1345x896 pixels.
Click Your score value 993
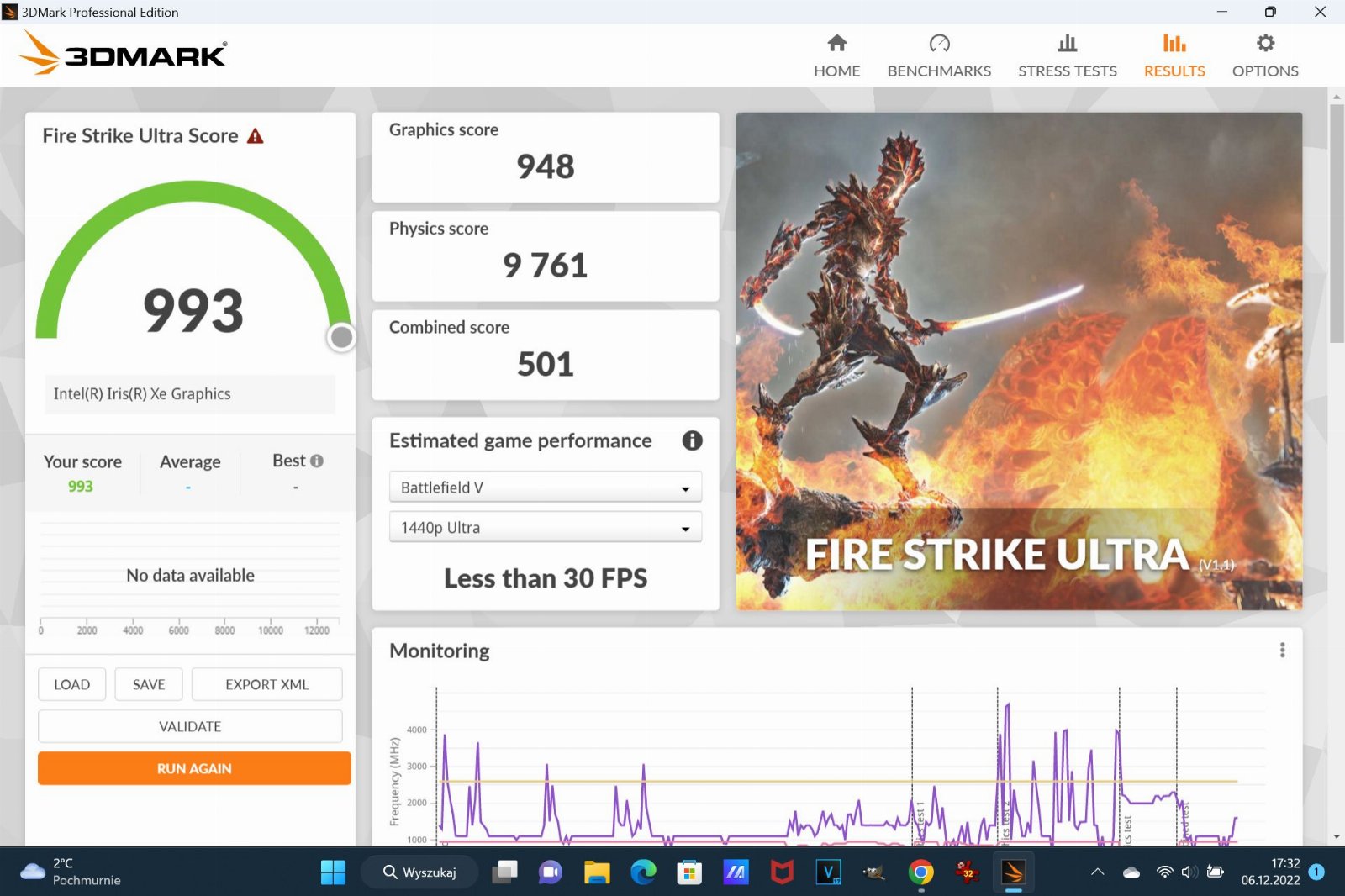point(81,486)
